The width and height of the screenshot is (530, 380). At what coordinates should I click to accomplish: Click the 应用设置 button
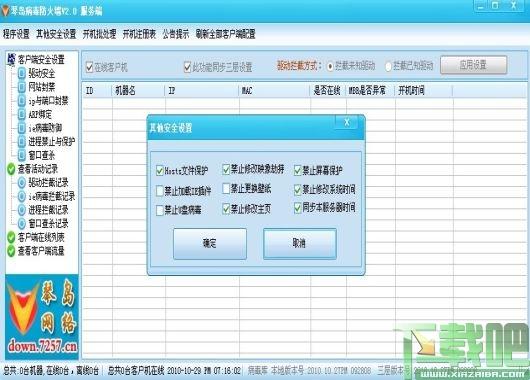pyautogui.click(x=474, y=65)
